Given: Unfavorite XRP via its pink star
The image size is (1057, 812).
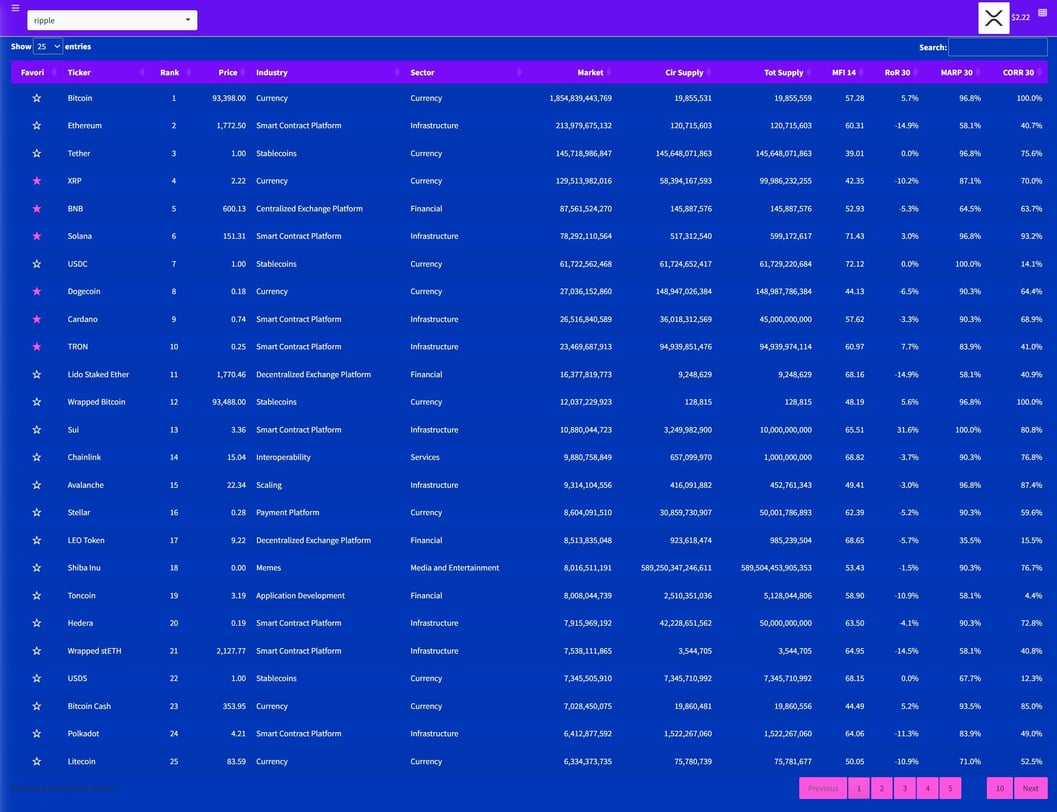Looking at the screenshot, I should tap(36, 181).
